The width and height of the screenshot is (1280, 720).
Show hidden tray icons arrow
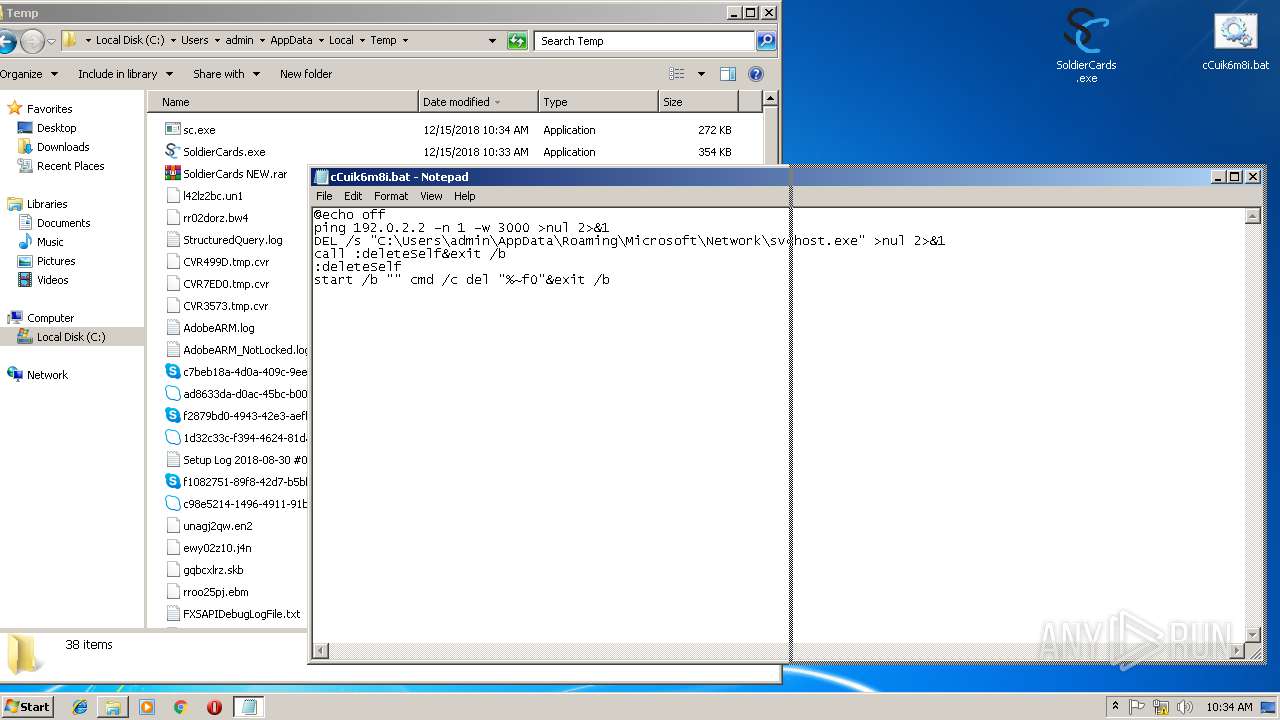coord(1116,707)
